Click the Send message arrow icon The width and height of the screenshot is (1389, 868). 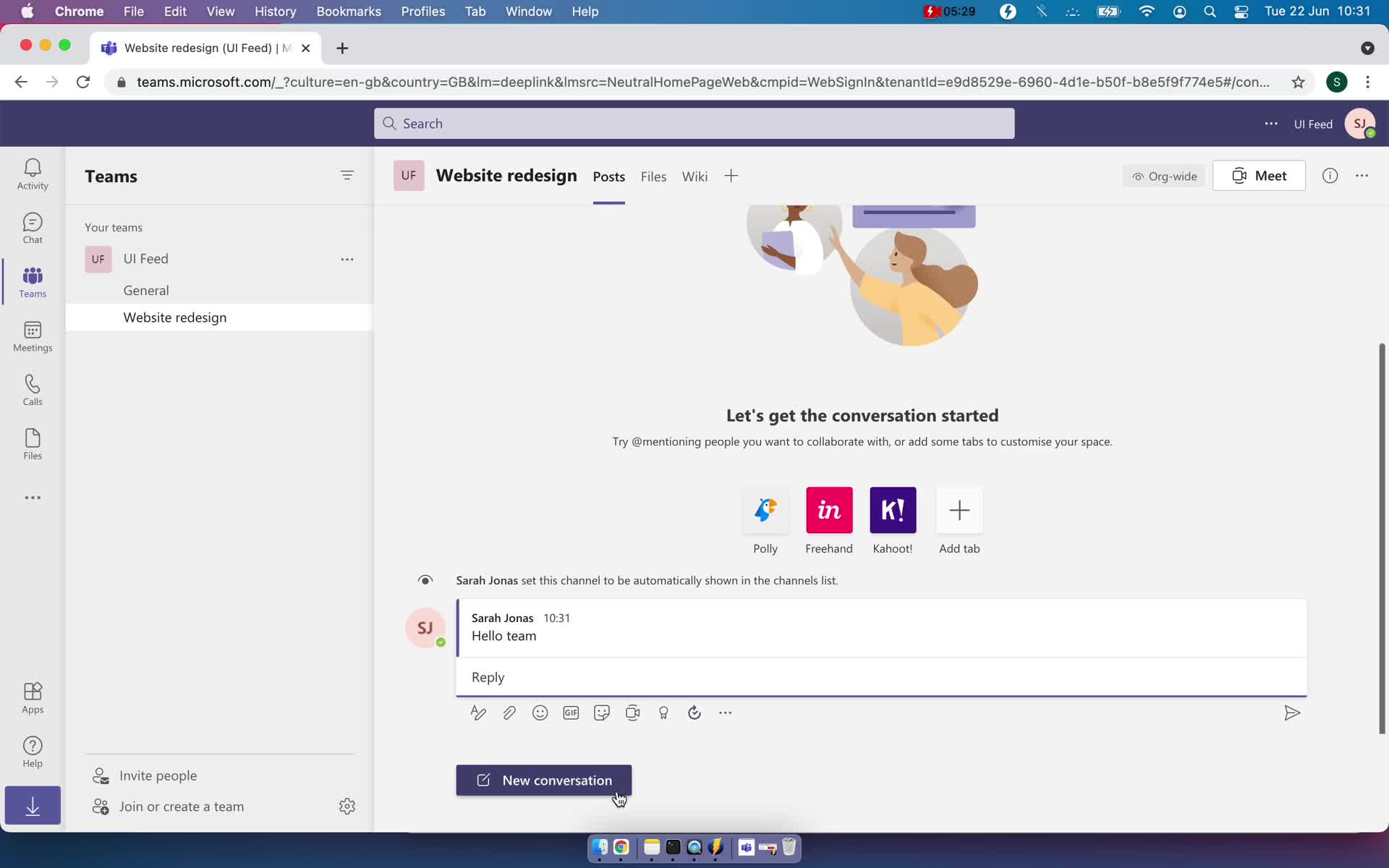[1291, 712]
